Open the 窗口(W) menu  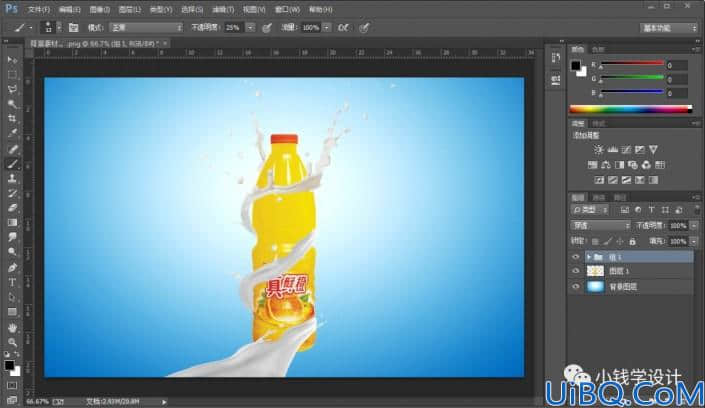[x=287, y=9]
